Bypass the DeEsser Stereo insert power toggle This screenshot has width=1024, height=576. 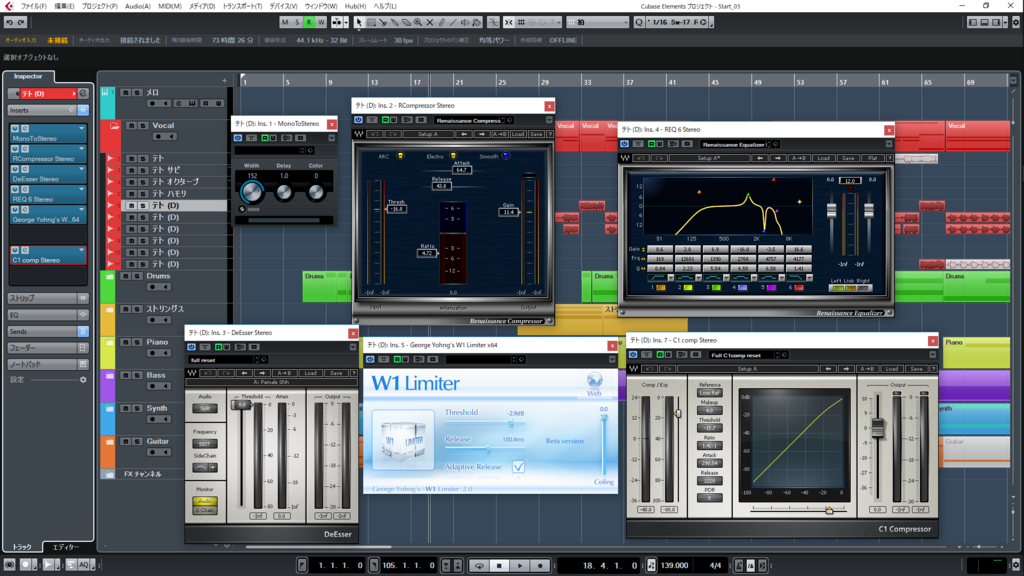(x=14, y=170)
